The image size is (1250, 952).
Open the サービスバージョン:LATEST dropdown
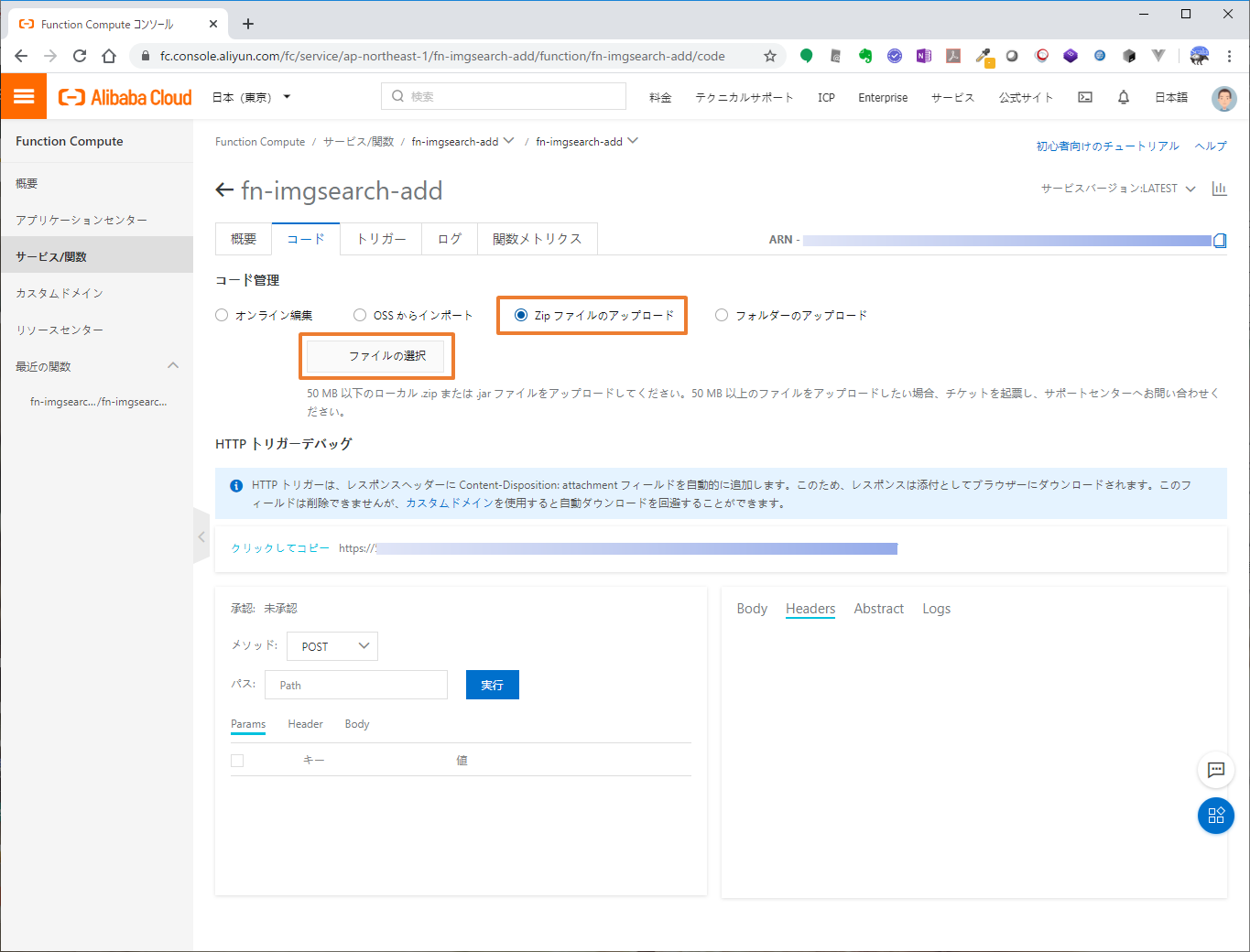click(x=1118, y=189)
